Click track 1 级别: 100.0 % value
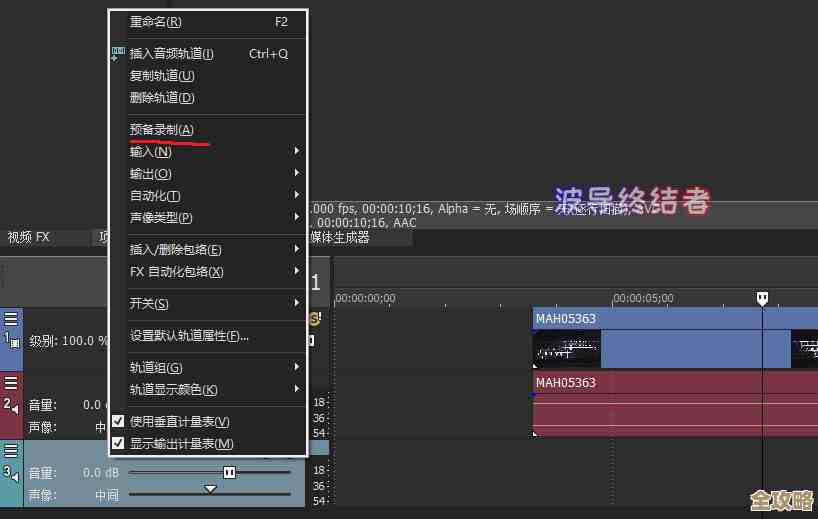 (x=85, y=342)
